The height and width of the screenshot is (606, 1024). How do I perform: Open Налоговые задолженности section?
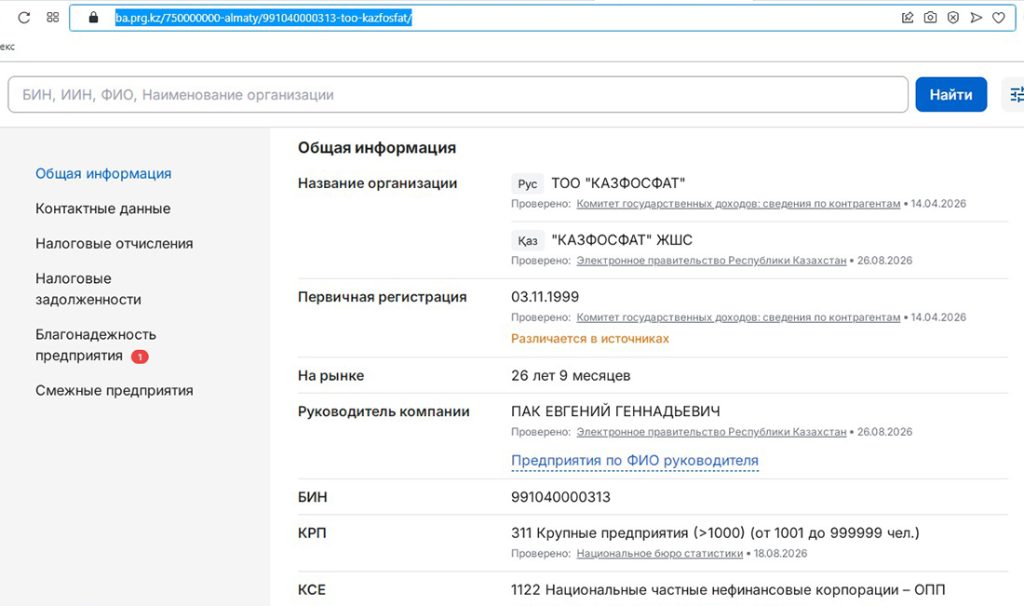[x=88, y=289]
